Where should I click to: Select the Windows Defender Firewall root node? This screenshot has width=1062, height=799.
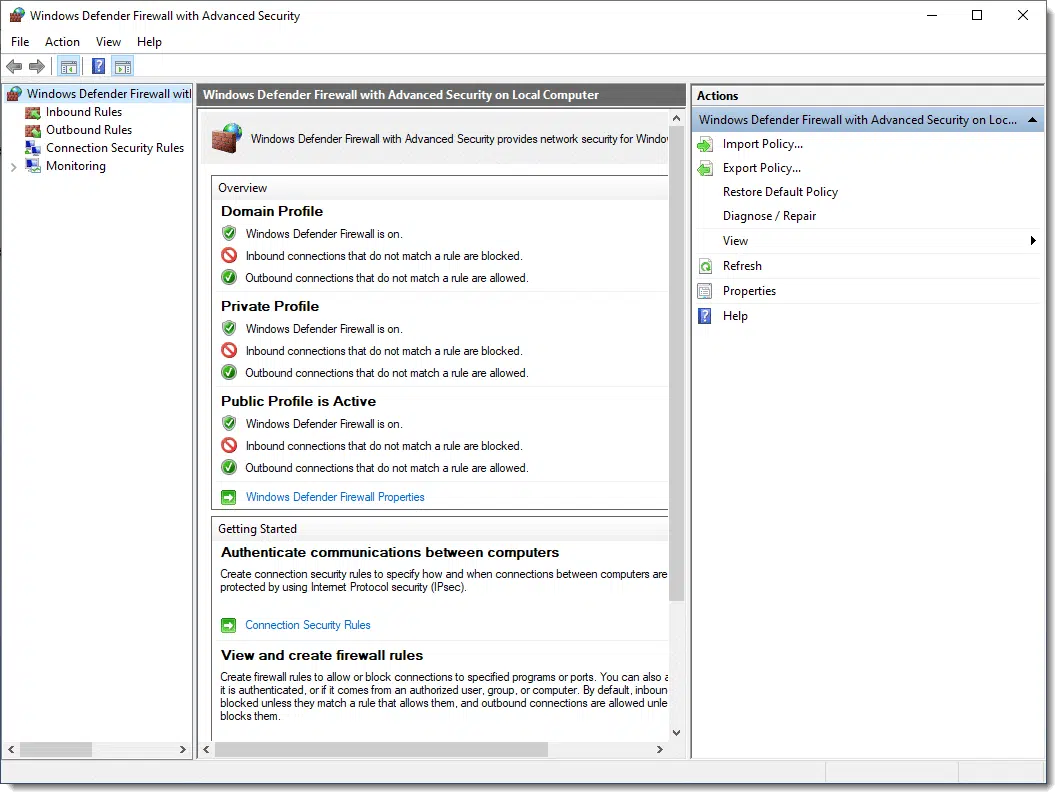(109, 94)
